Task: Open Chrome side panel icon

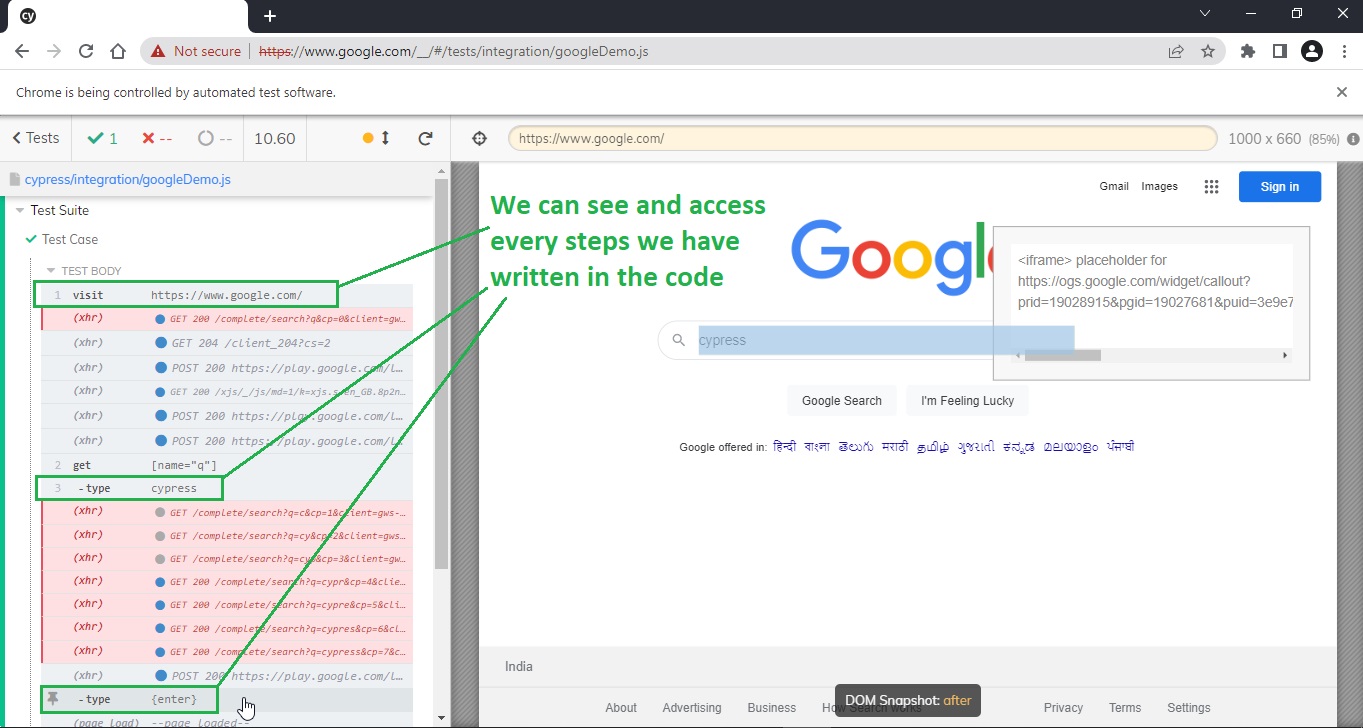Action: pyautogui.click(x=1279, y=51)
